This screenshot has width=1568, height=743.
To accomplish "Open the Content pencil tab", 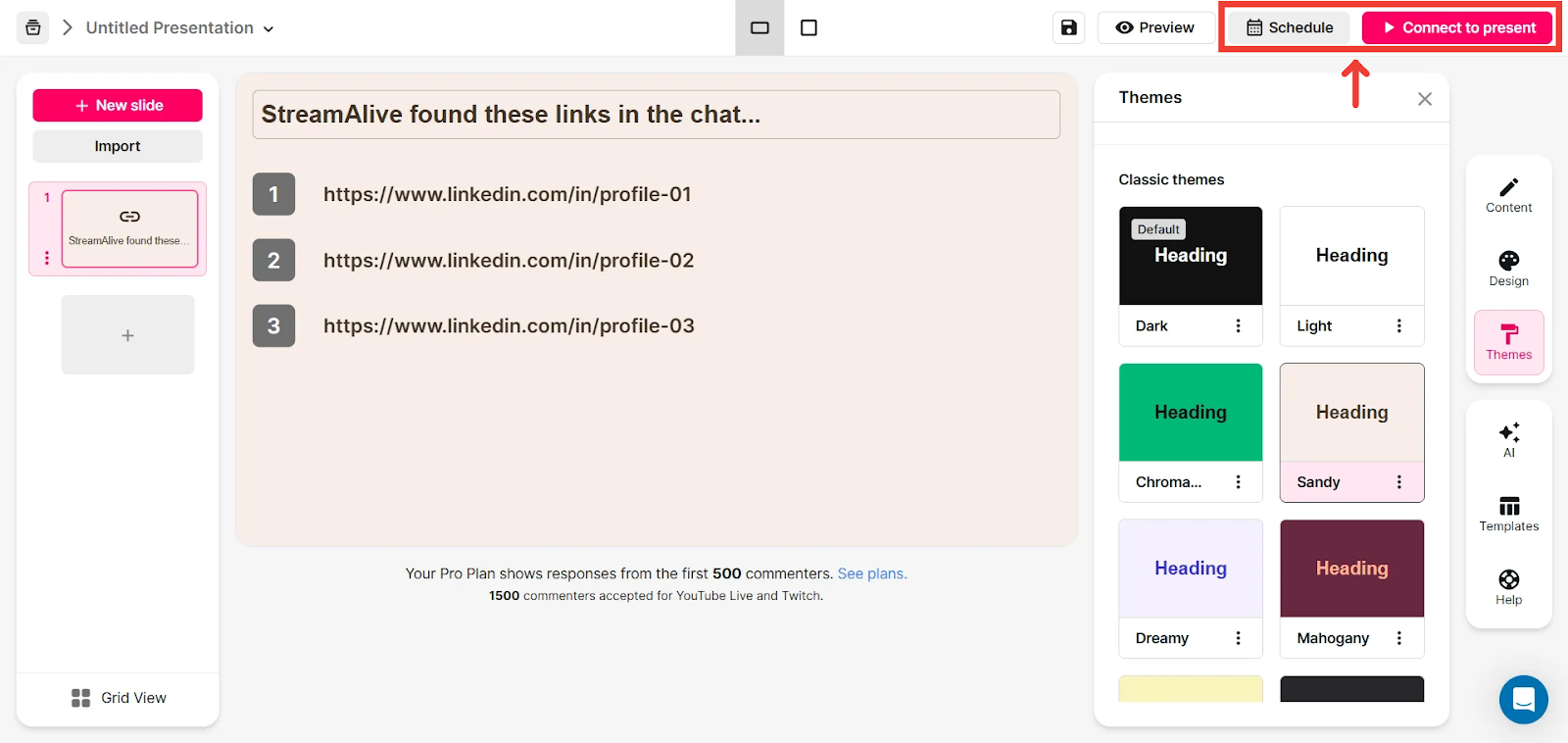I will (x=1509, y=195).
